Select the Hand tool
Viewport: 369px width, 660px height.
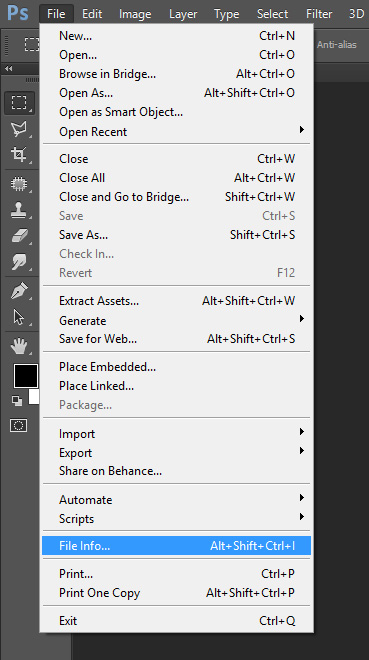pyautogui.click(x=19, y=346)
